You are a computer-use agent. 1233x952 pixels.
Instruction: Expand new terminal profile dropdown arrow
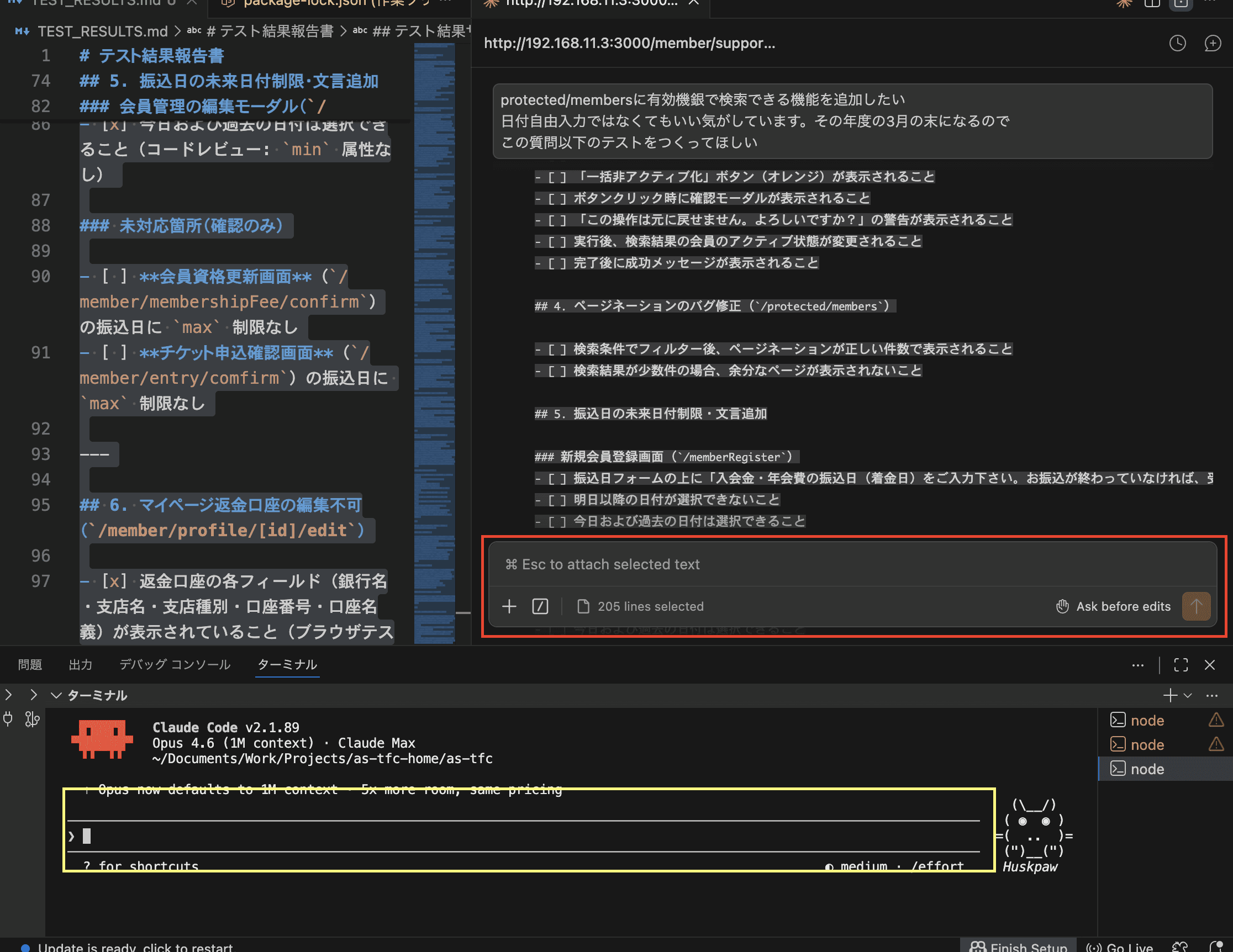click(x=1188, y=695)
